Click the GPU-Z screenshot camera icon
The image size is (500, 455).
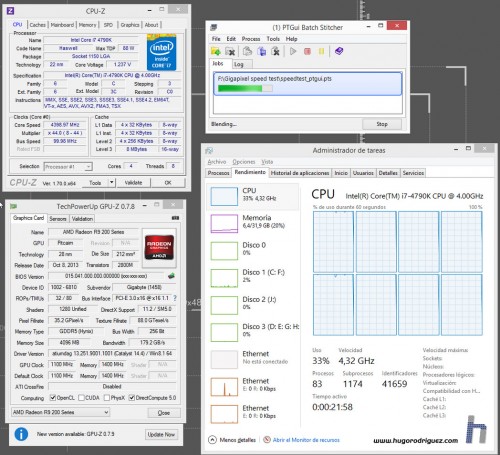point(175,218)
